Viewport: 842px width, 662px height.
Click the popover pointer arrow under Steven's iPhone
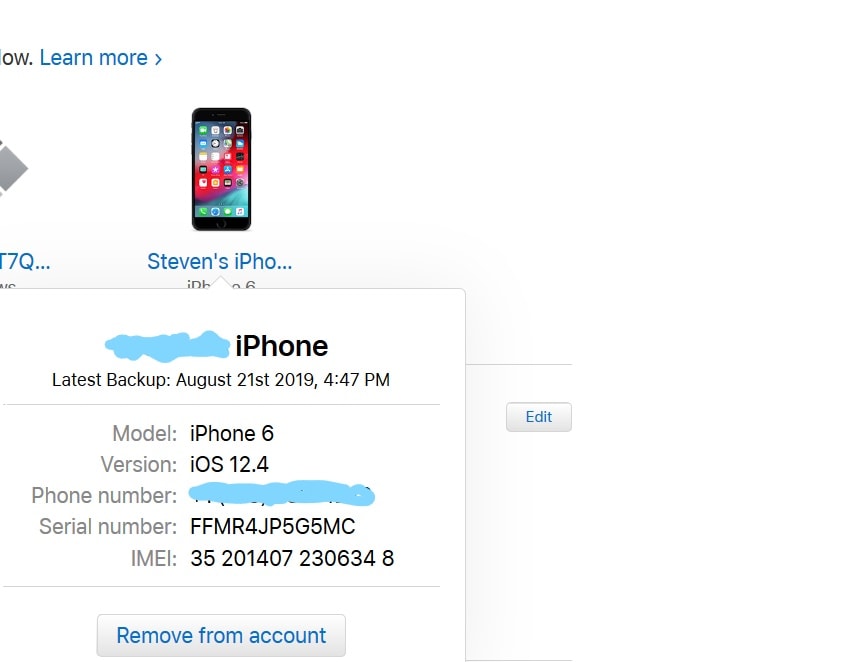click(221, 283)
